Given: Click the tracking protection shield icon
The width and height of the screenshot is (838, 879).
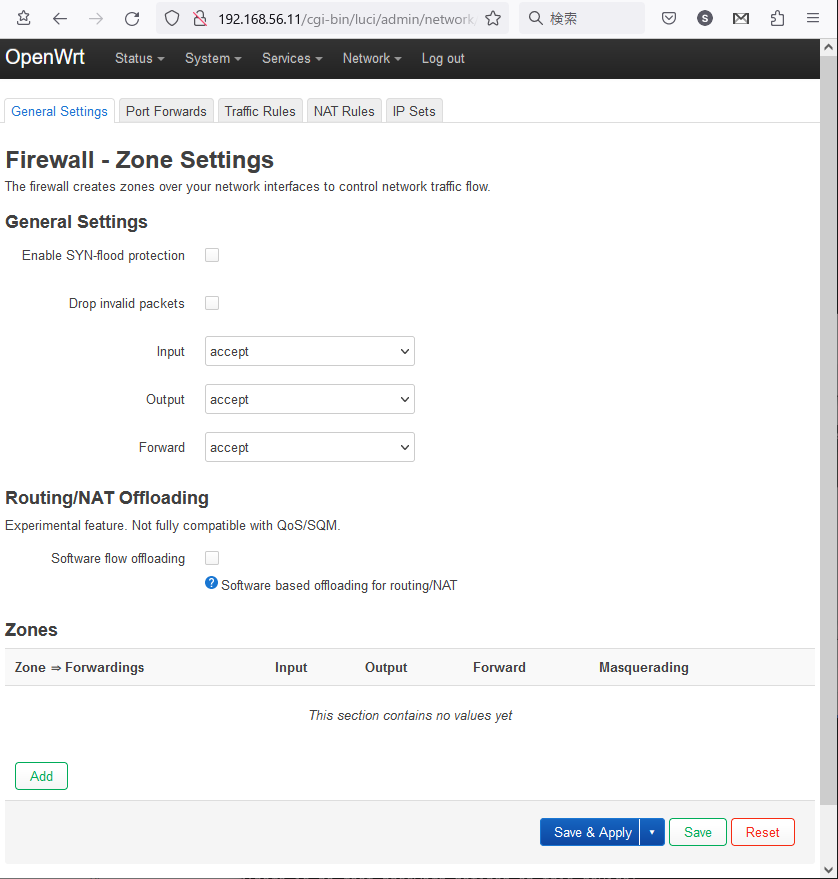Looking at the screenshot, I should click(171, 18).
